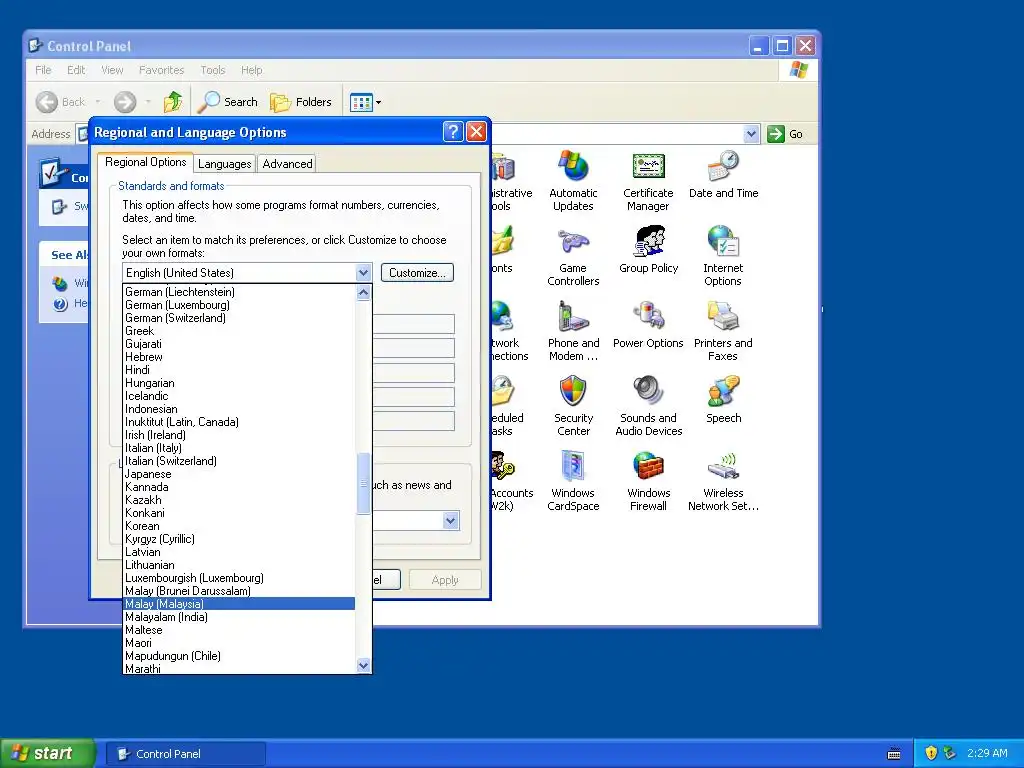Viewport: 1024px width, 768px height.
Task: Switch to the Languages tab
Action: pos(225,164)
